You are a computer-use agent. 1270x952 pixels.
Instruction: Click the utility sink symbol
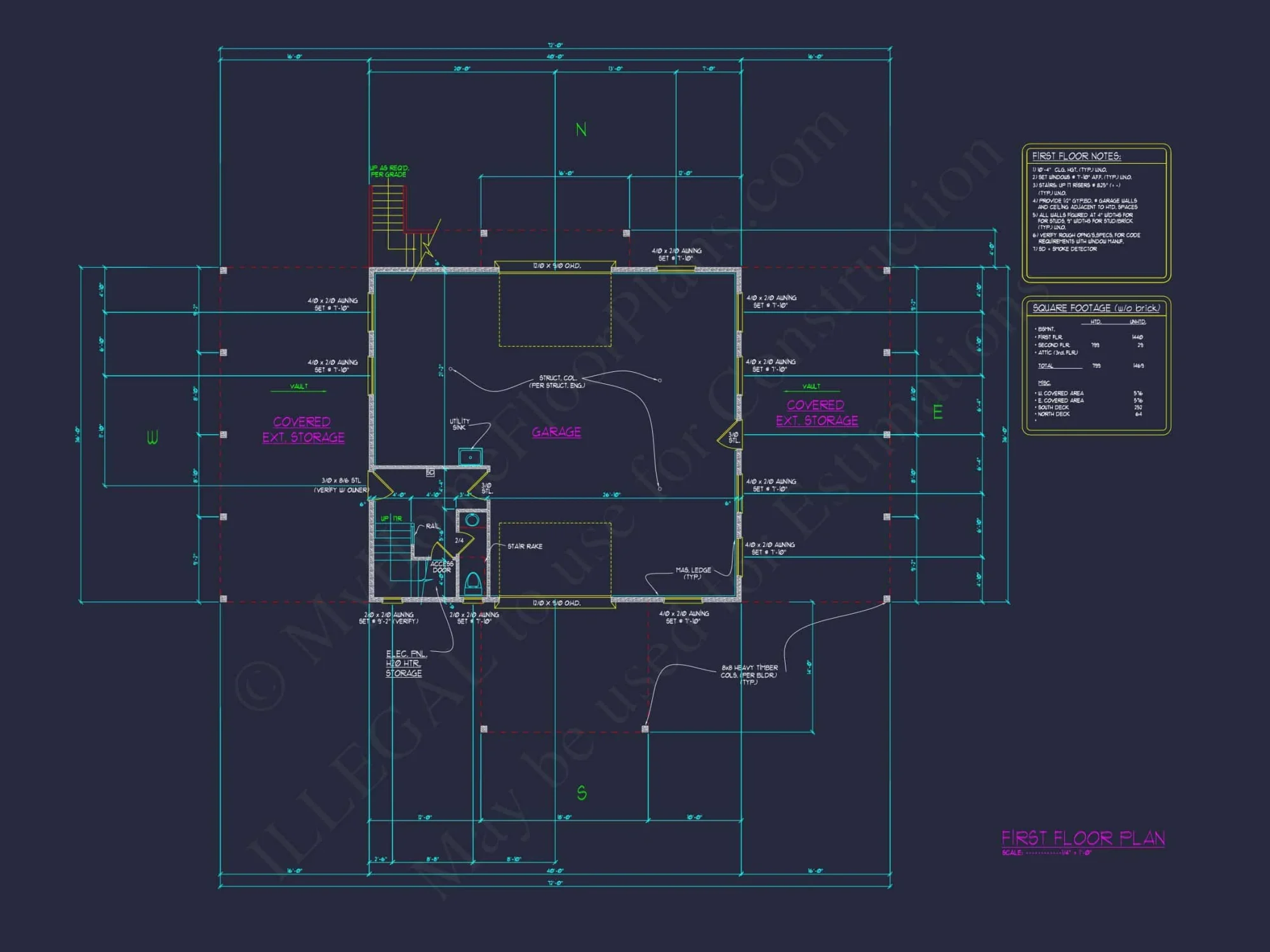pyautogui.click(x=471, y=456)
